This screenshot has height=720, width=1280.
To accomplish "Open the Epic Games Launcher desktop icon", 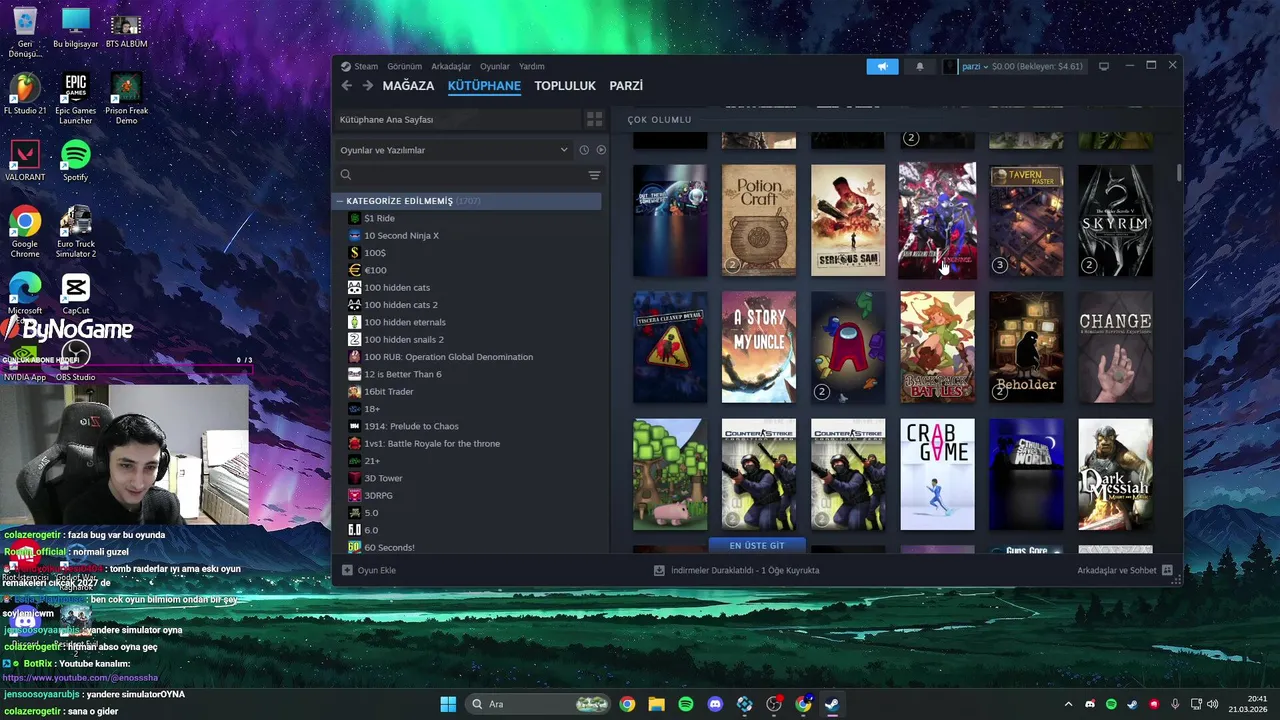I will (x=76, y=98).
